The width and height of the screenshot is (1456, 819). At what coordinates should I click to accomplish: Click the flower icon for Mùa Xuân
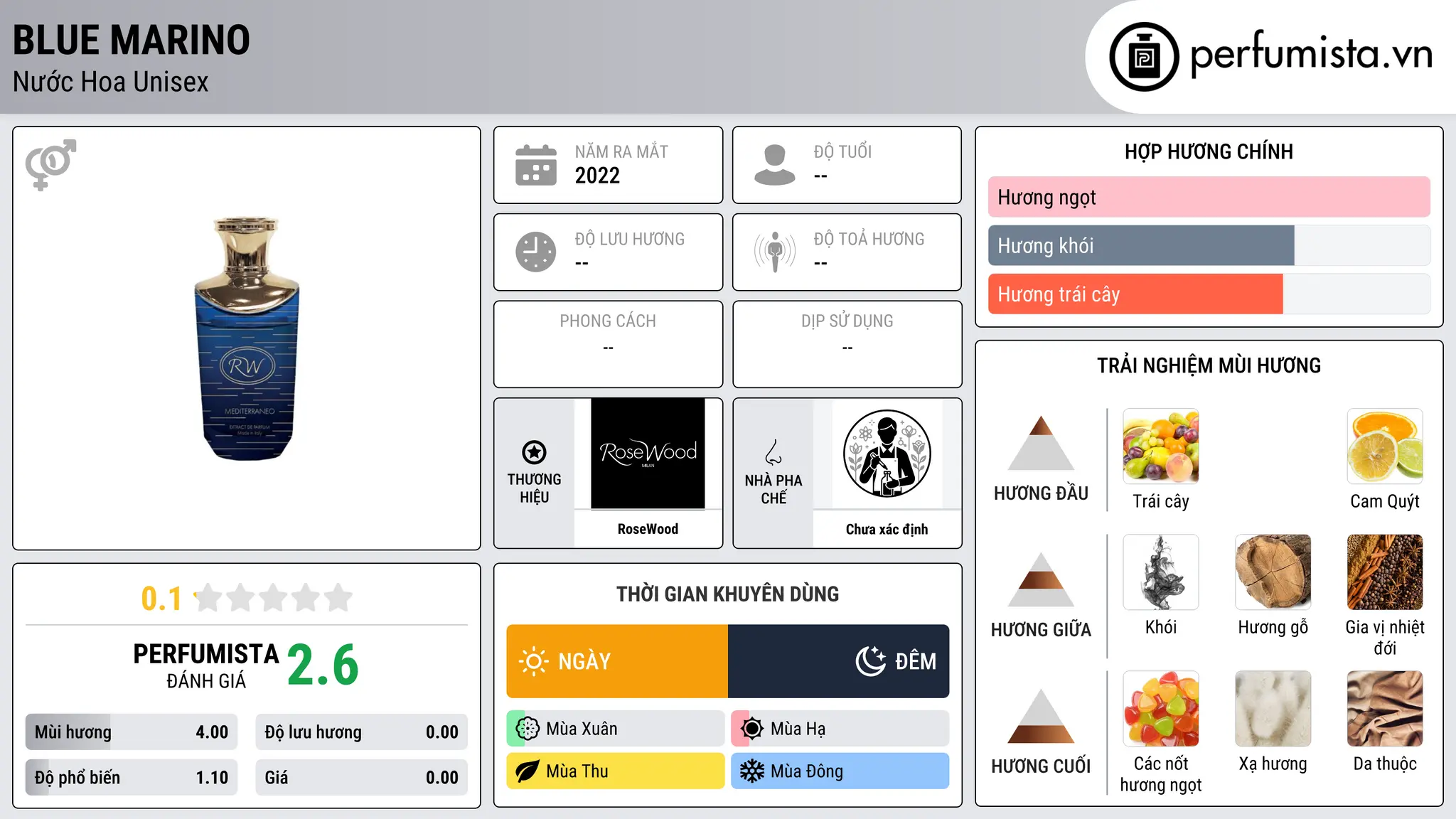(528, 729)
